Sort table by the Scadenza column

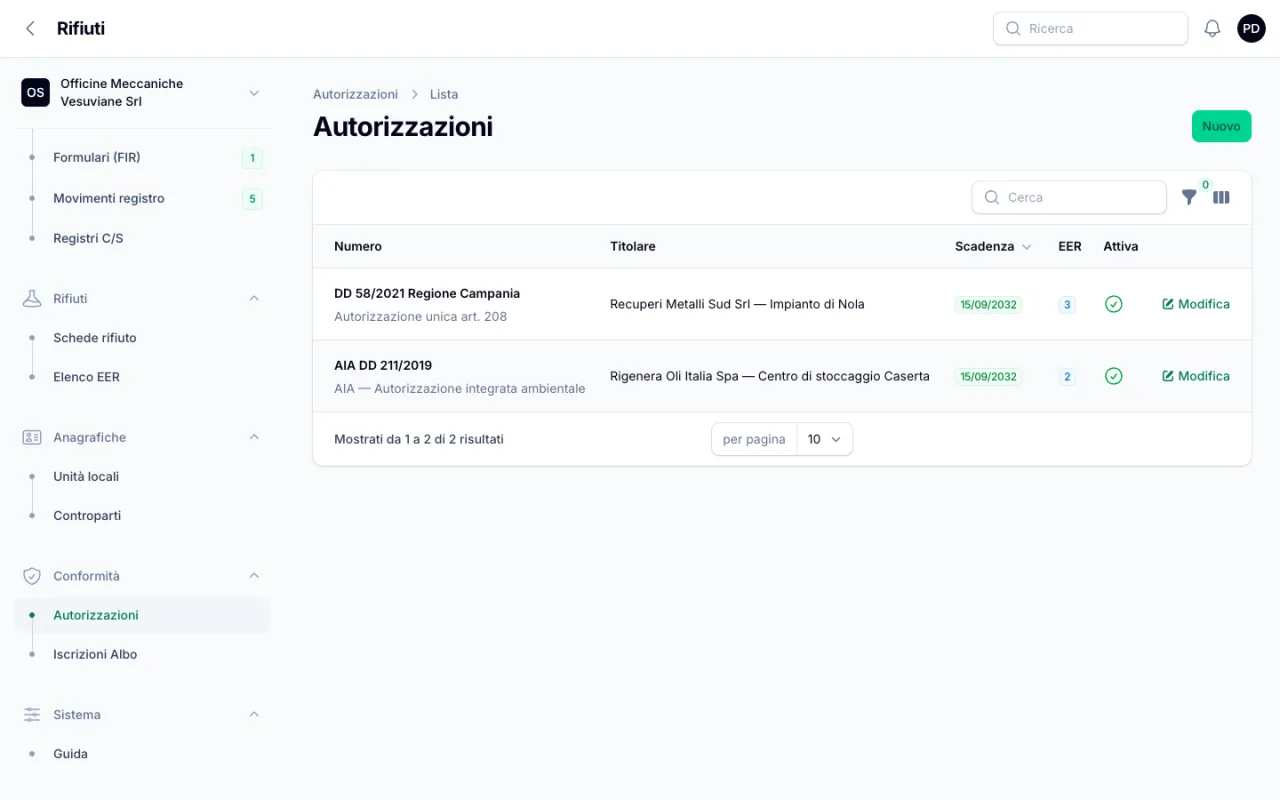[993, 246]
